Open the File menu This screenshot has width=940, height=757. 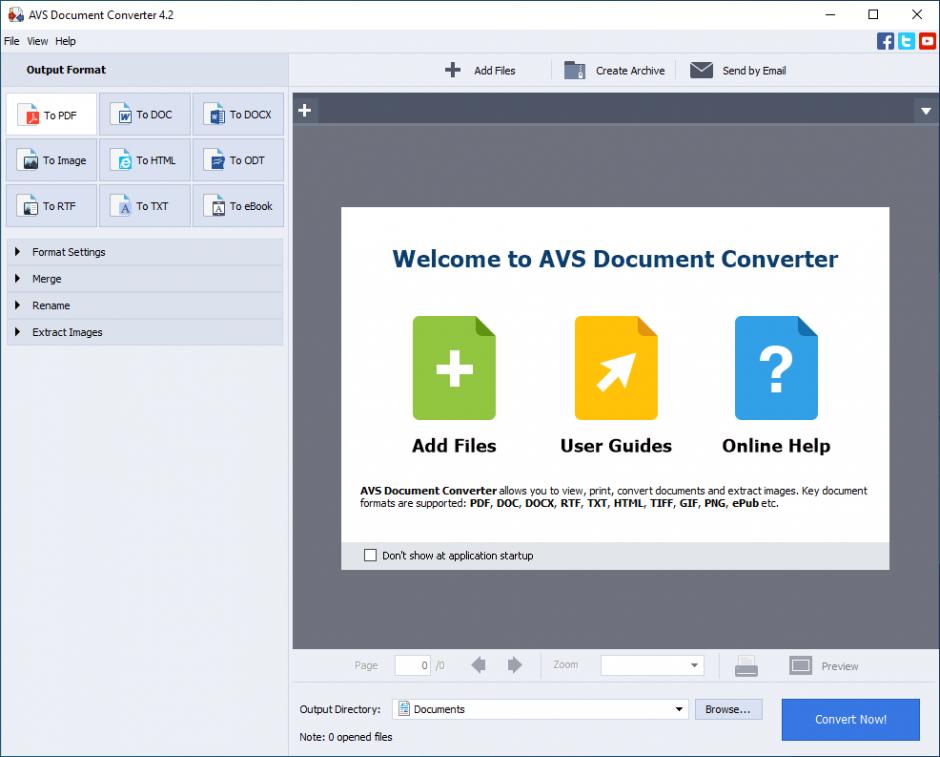(x=11, y=41)
